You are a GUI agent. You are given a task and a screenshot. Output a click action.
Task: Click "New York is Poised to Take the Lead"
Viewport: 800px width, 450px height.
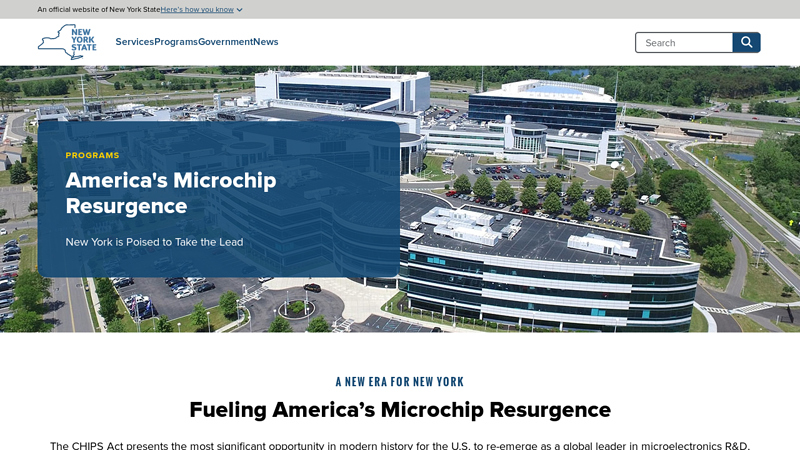(x=154, y=242)
